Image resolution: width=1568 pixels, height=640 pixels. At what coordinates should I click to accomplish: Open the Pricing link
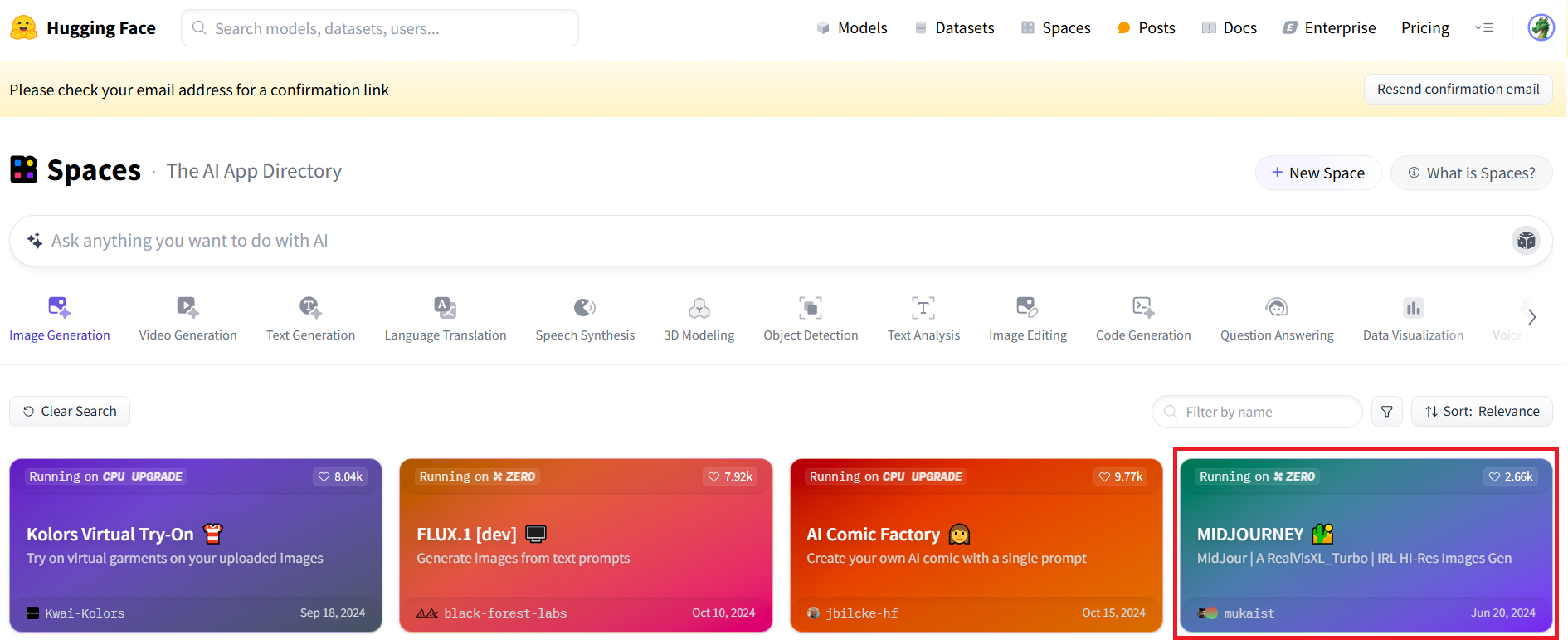tap(1425, 28)
